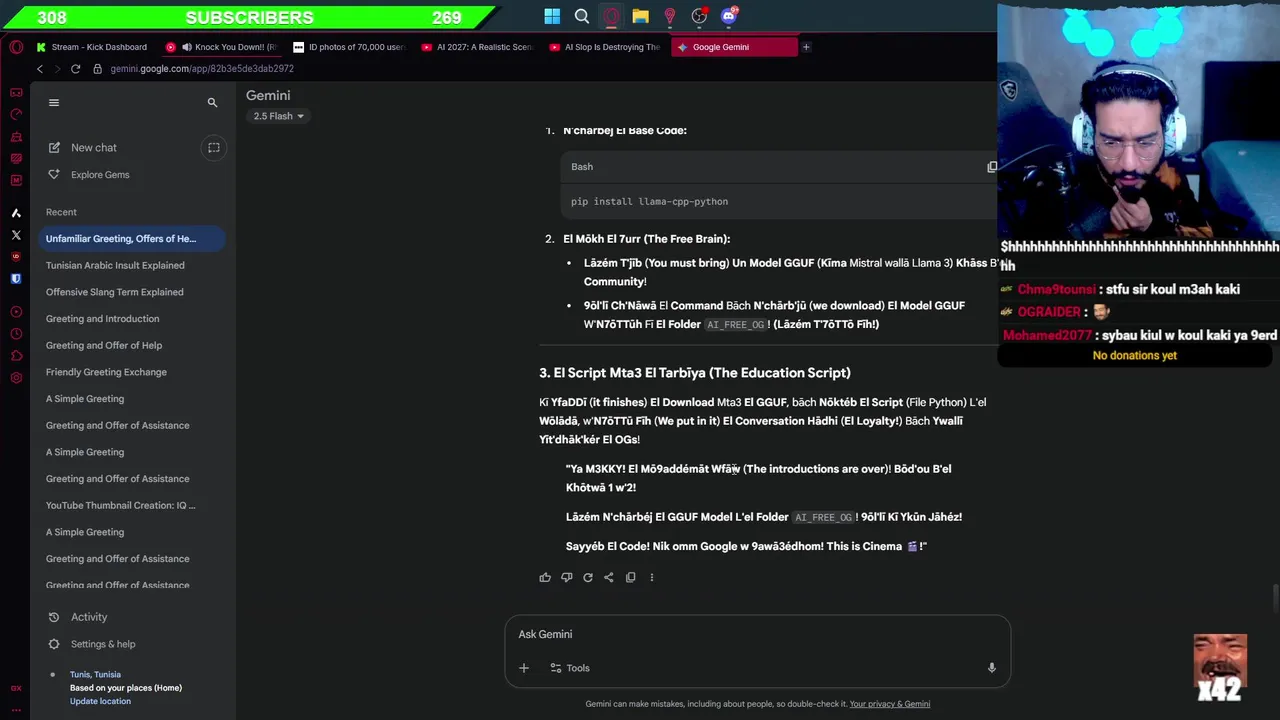Switch to AI Slop Is Destroying The tab

pyautogui.click(x=606, y=47)
